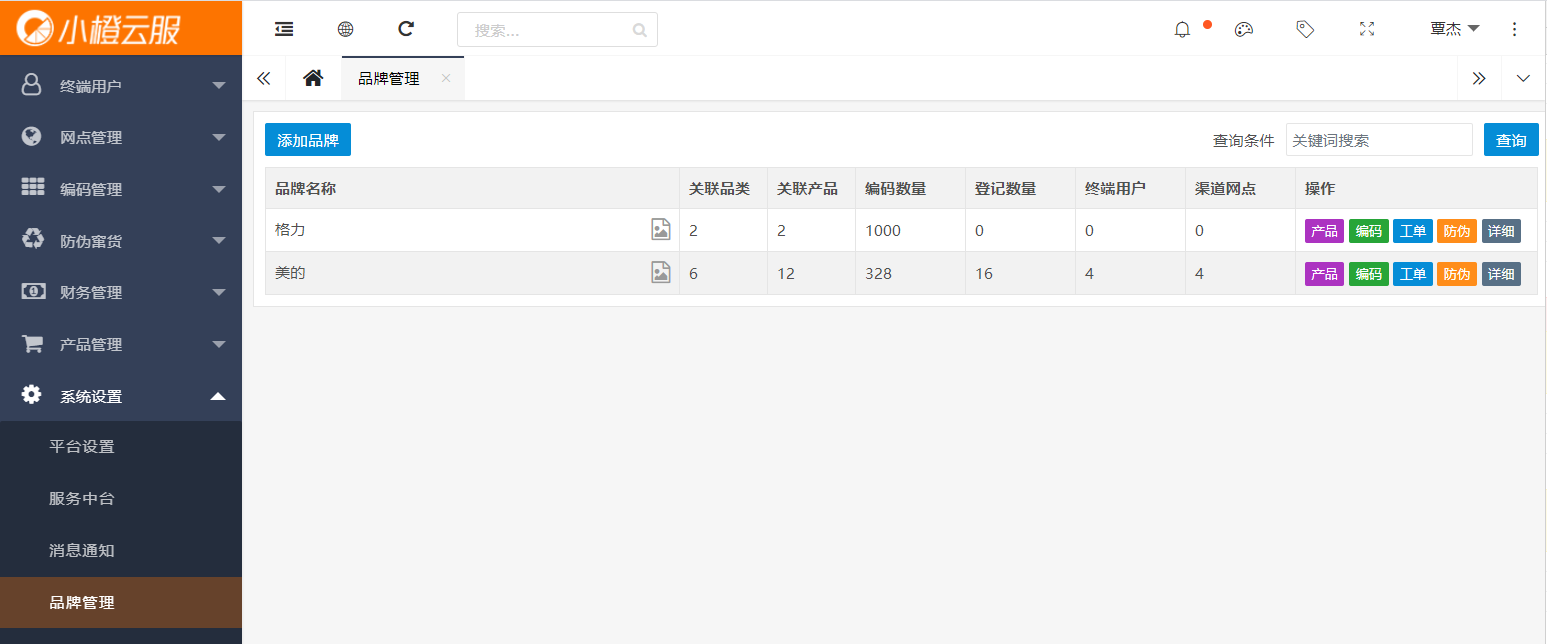Collapse the 系统设置 menu arrow
Screen dimensions: 1547x644
pyautogui.click(x=219, y=396)
